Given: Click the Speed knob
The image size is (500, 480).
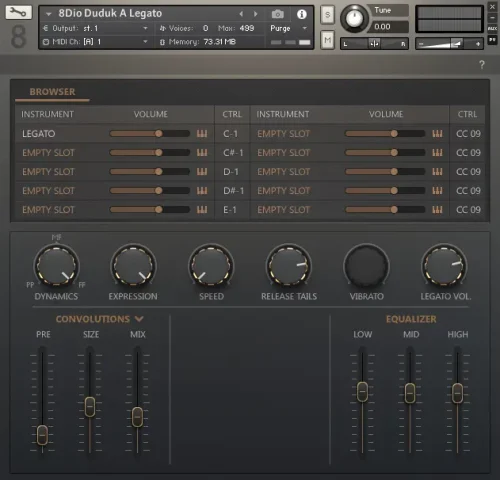Looking at the screenshot, I should click(x=211, y=266).
